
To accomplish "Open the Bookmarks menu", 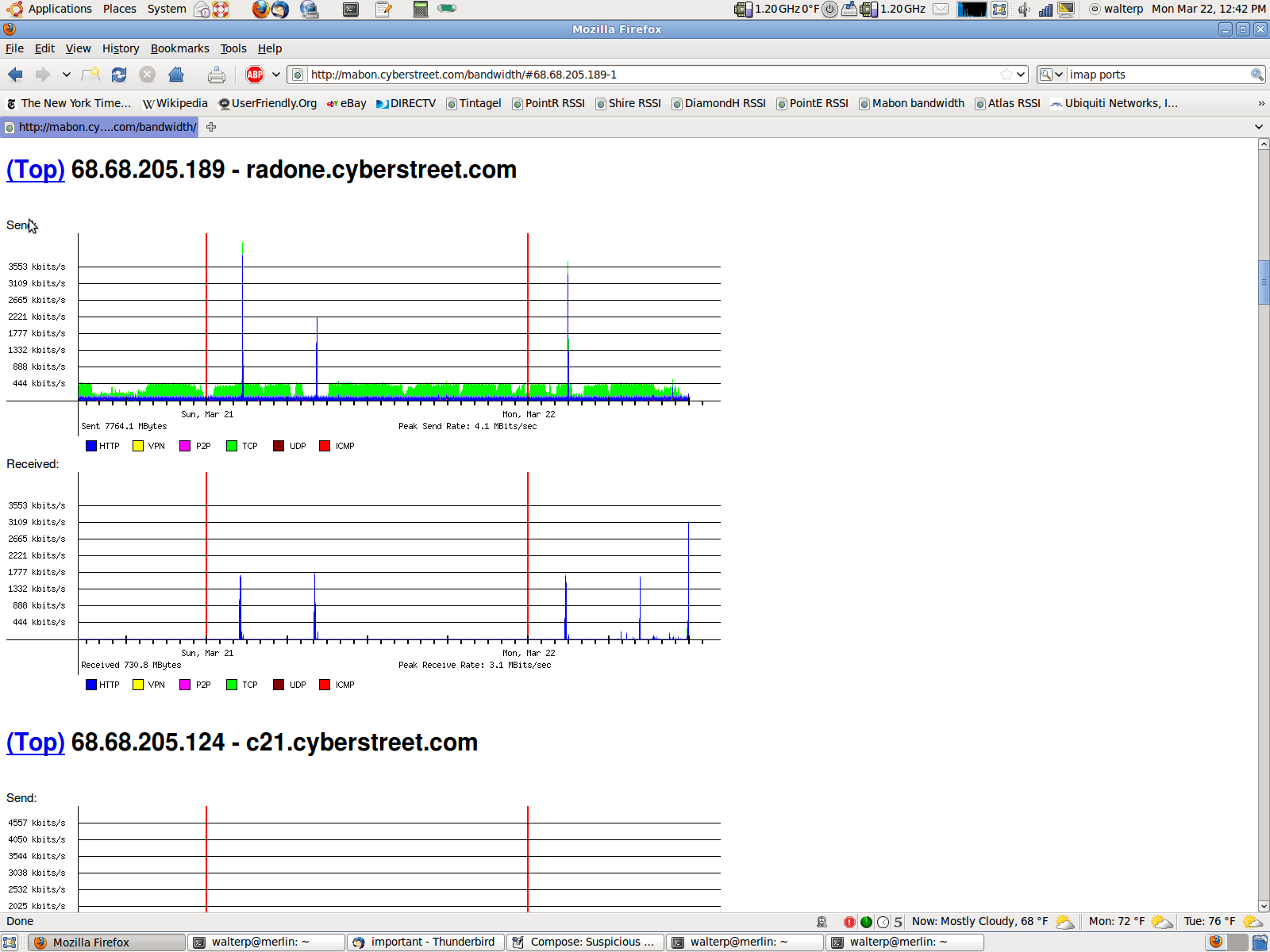I will pyautogui.click(x=179, y=48).
